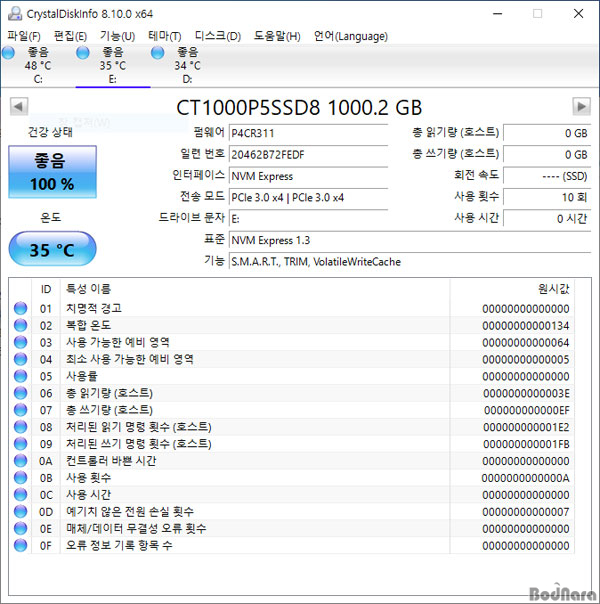The image size is (600, 604).
Task: Select the C: drive tab showing 48 °C
Action: click(x=38, y=65)
